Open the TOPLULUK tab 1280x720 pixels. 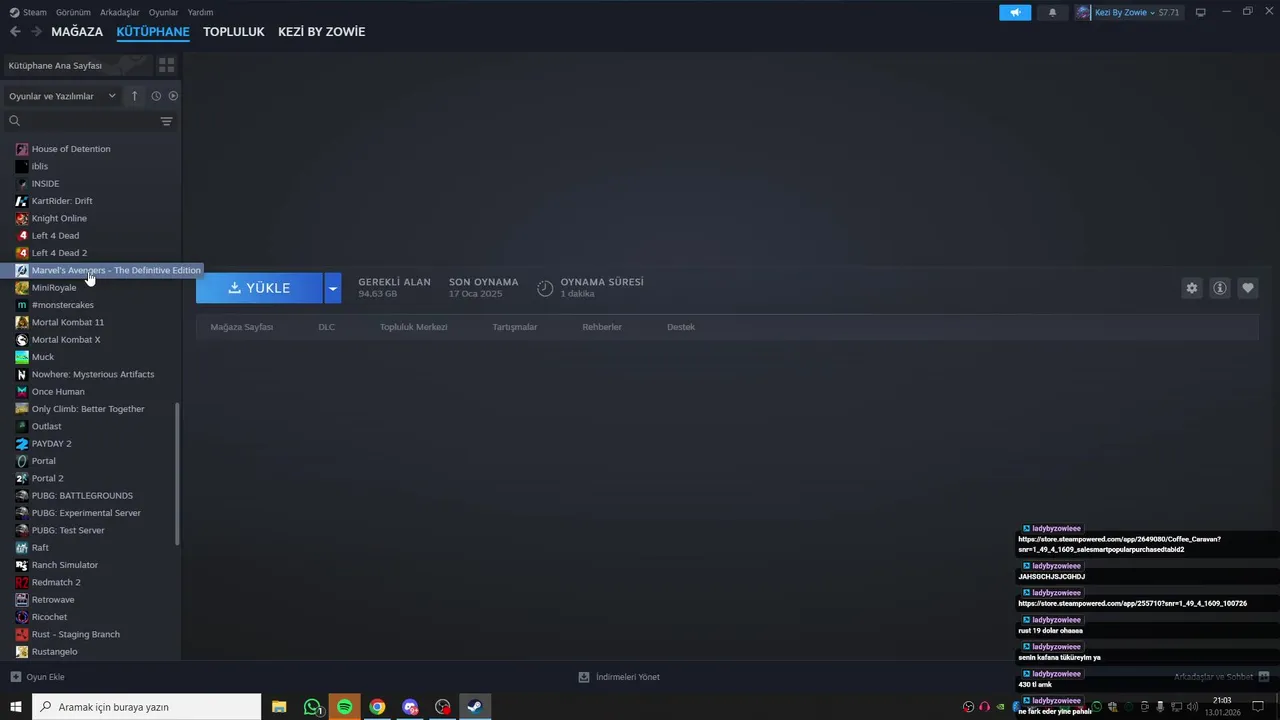click(x=234, y=32)
